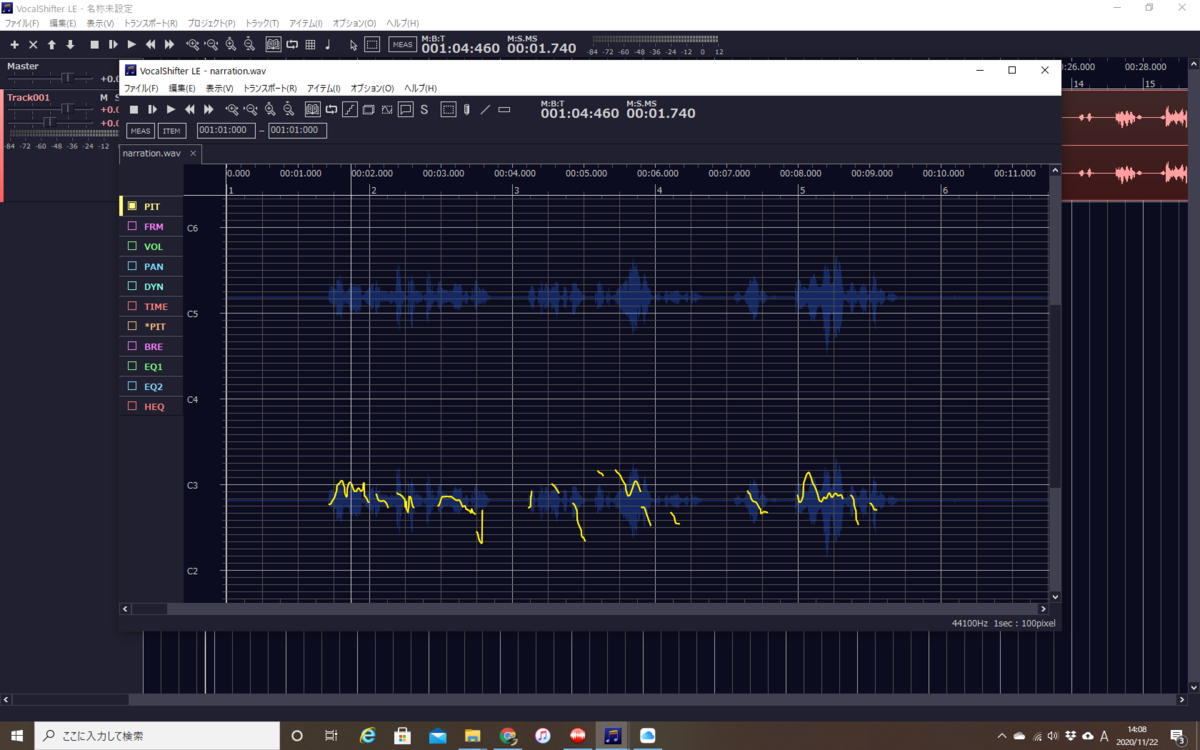
Task: Click the delete track X icon
Action: (x=33, y=44)
